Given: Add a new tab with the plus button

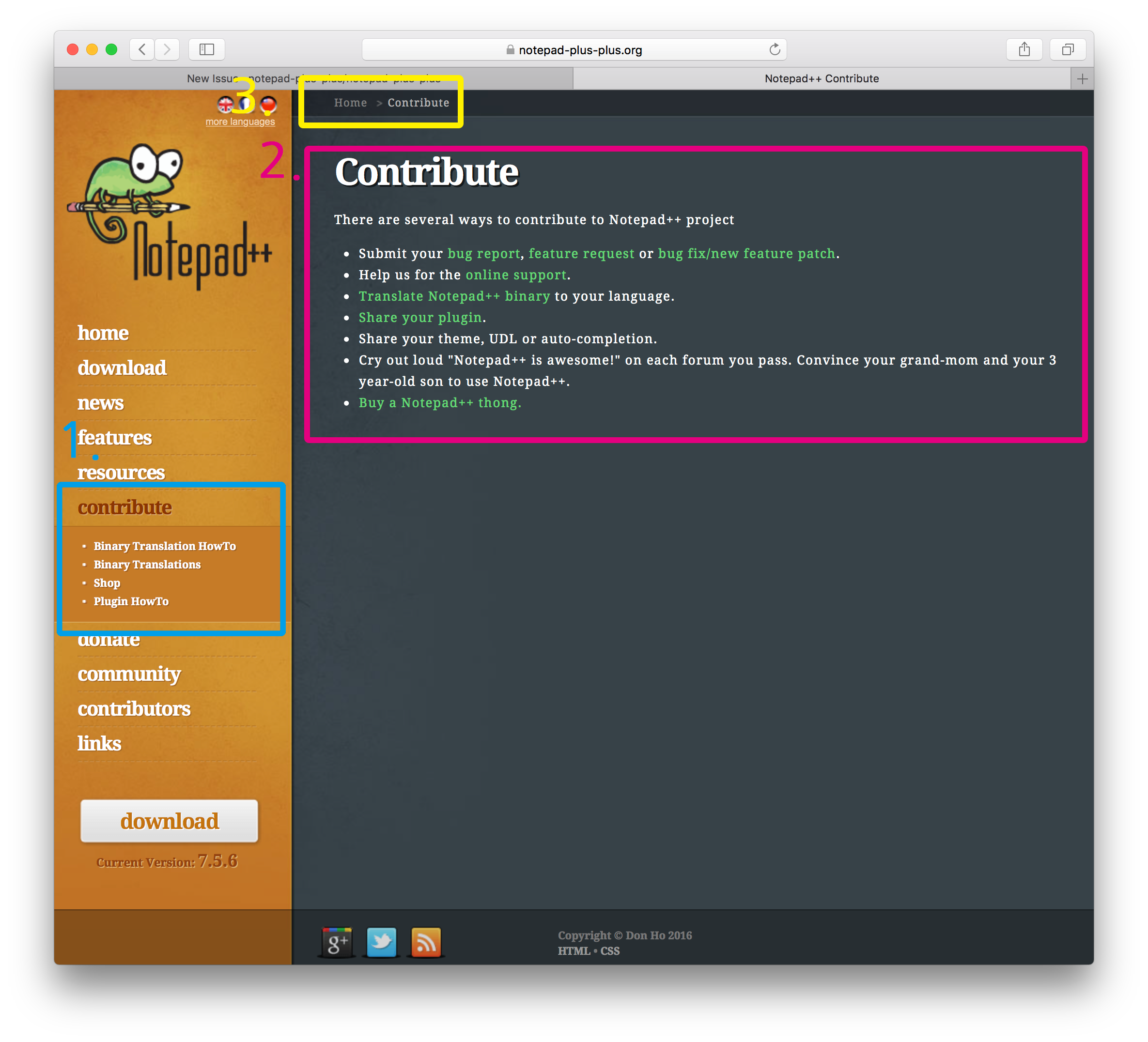Looking at the screenshot, I should pos(1082,78).
